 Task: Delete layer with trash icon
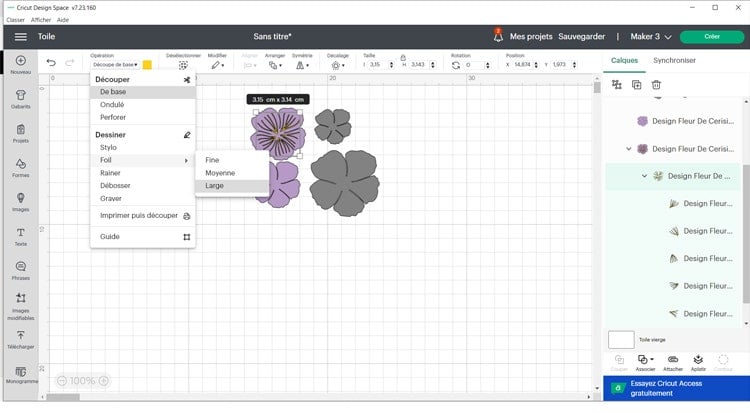(x=656, y=85)
